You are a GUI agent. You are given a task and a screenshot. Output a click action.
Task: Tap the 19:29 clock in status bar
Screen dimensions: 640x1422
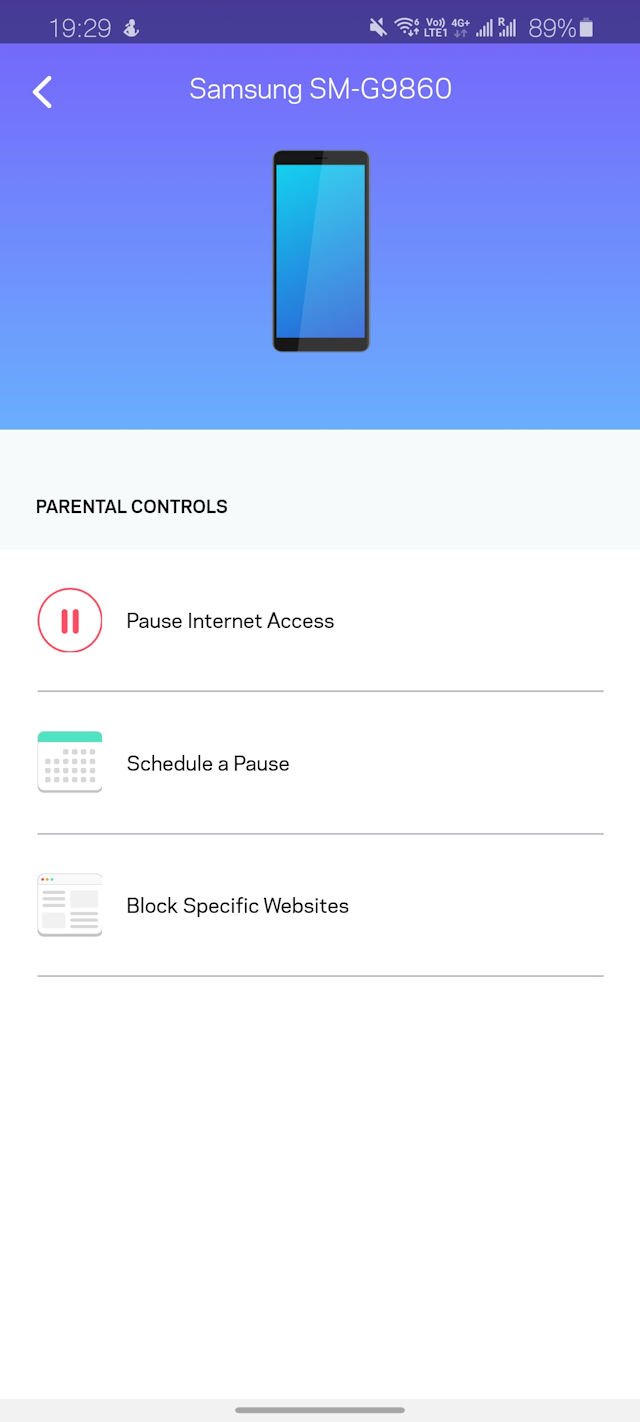[x=81, y=29]
